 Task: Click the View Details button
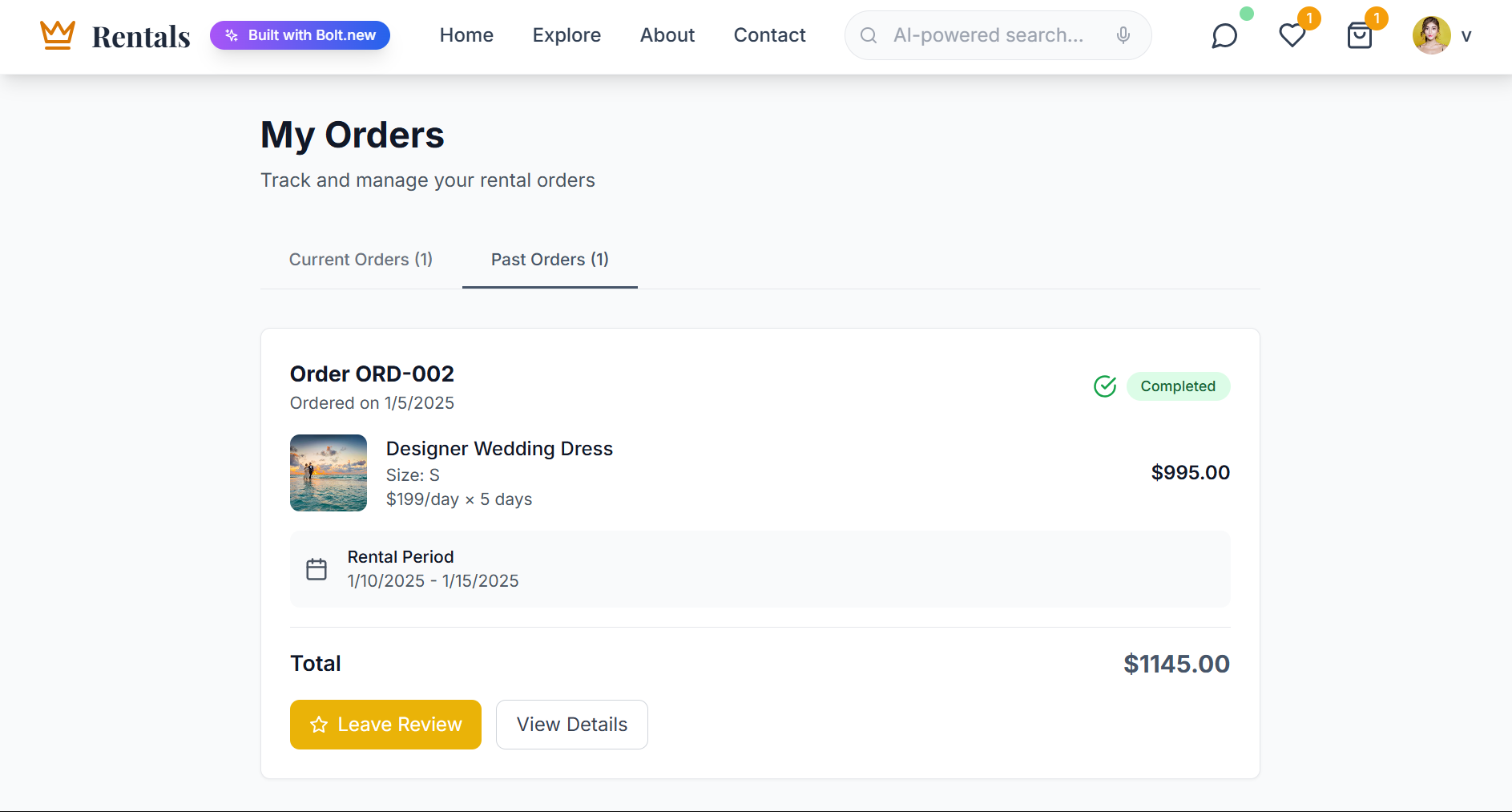[572, 725]
